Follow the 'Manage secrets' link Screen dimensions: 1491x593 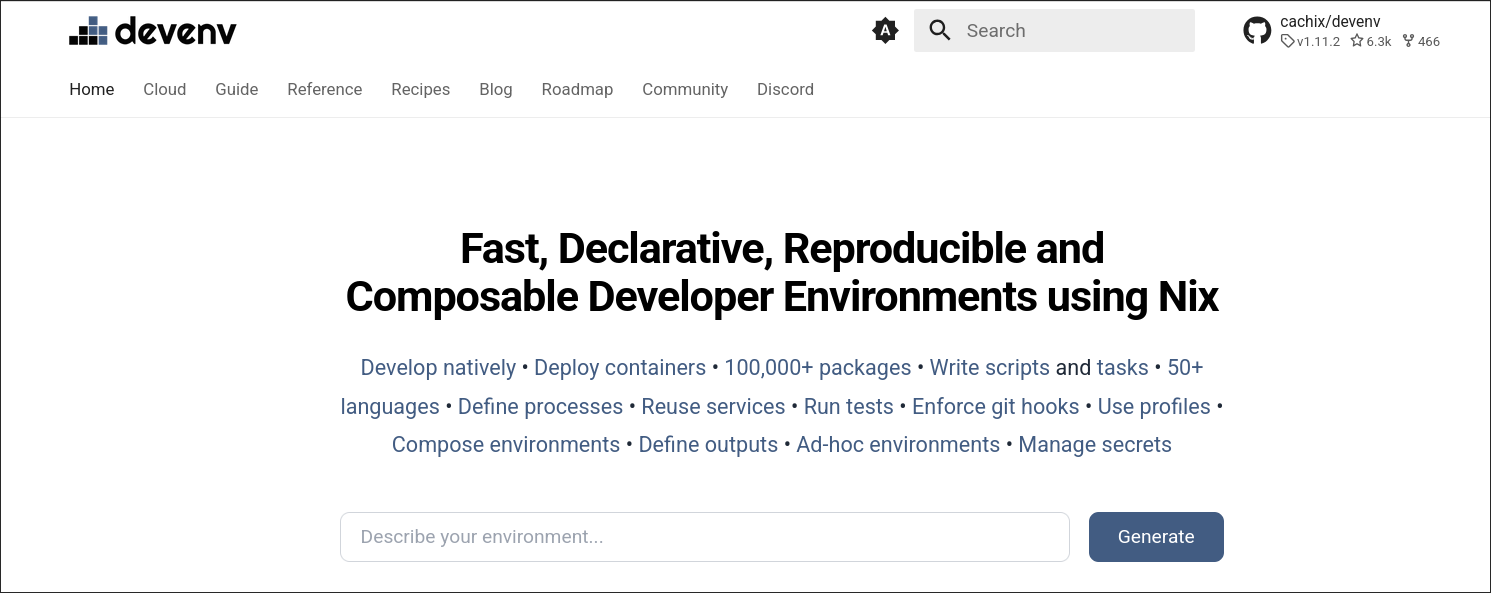pyautogui.click(x=1094, y=444)
